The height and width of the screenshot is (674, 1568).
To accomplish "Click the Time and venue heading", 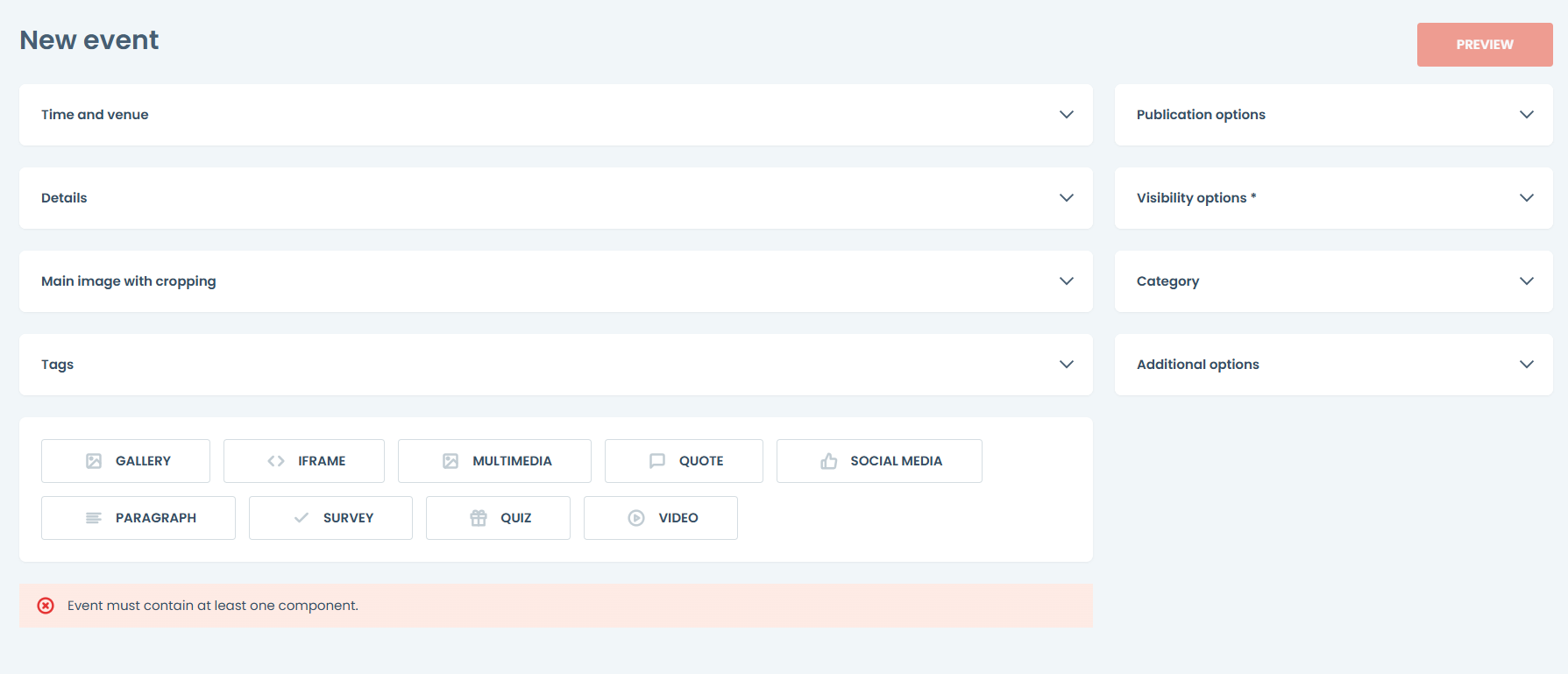I will (95, 115).
